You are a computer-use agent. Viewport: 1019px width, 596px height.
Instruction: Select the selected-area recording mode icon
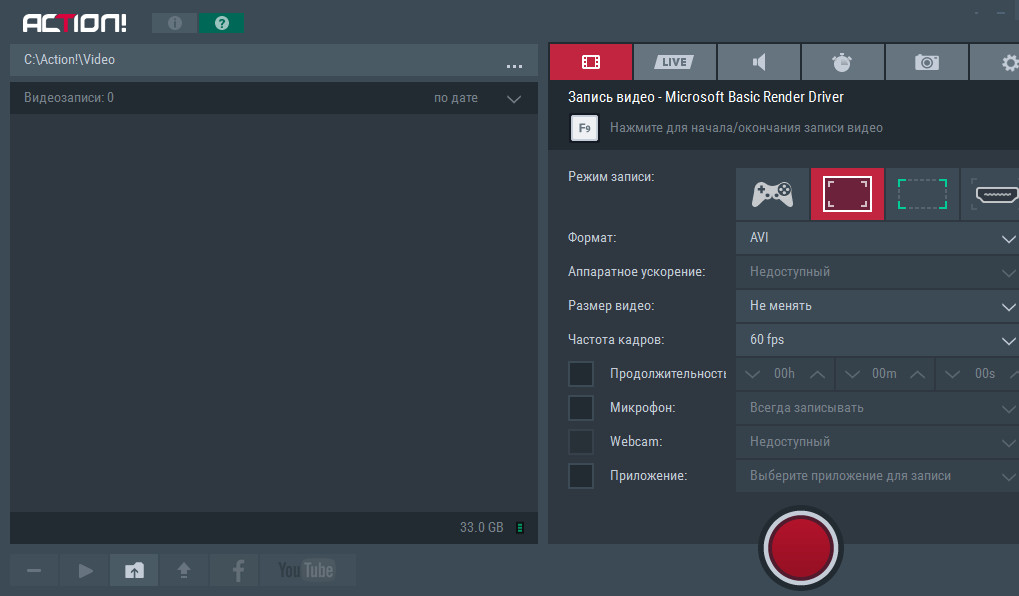click(x=921, y=194)
